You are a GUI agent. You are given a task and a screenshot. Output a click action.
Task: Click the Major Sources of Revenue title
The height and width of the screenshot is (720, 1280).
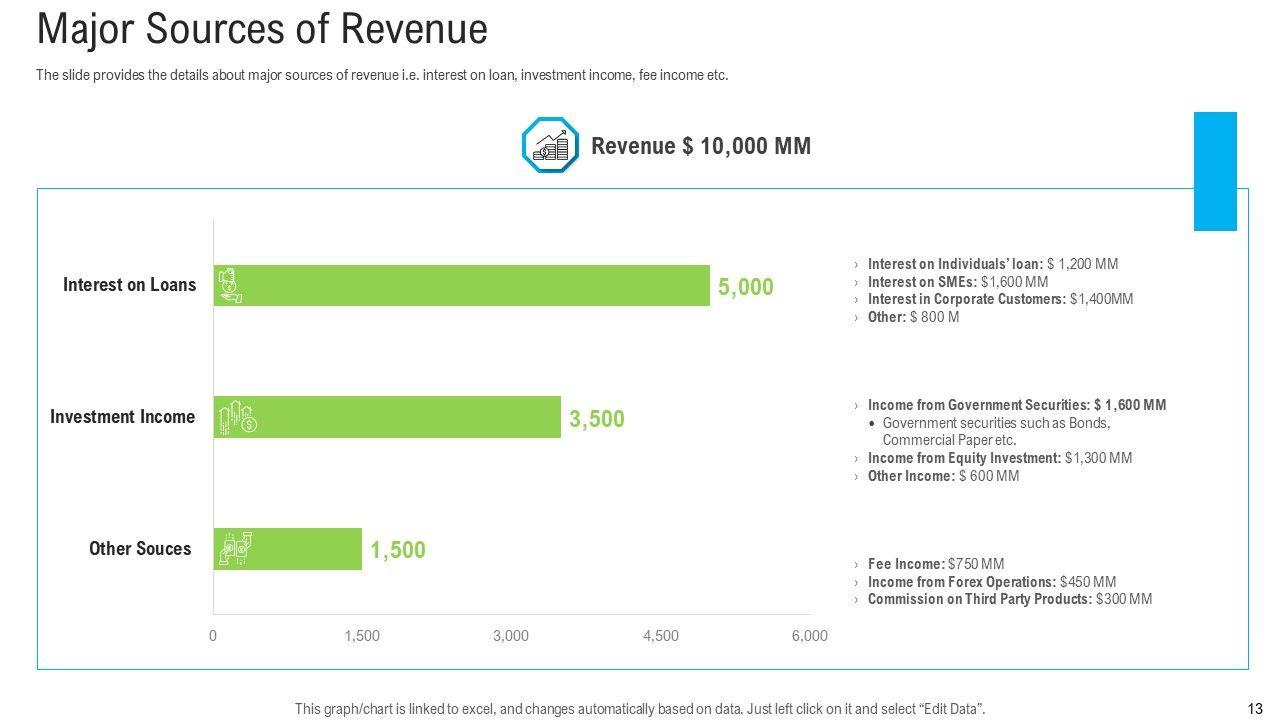(x=262, y=29)
